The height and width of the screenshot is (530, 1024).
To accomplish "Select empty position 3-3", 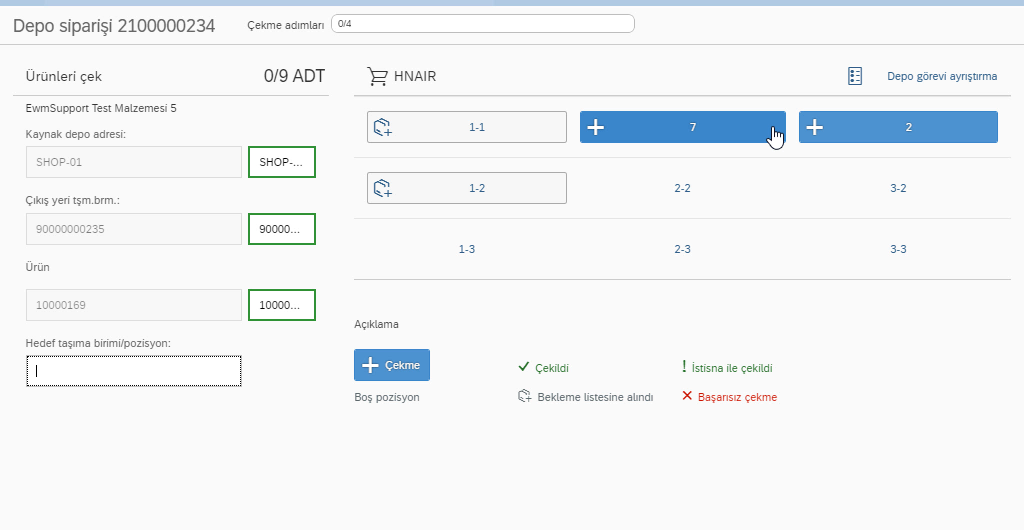I will tap(898, 249).
